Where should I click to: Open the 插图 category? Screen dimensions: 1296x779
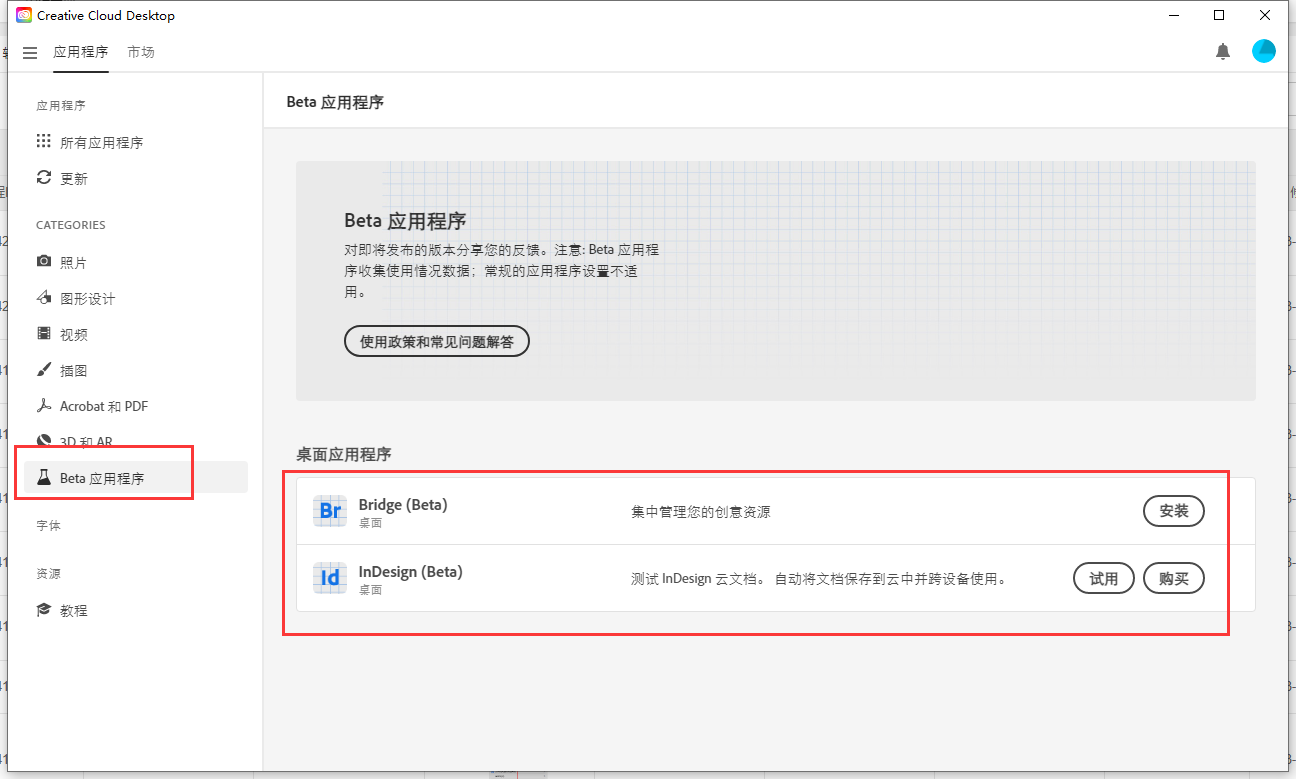74,371
